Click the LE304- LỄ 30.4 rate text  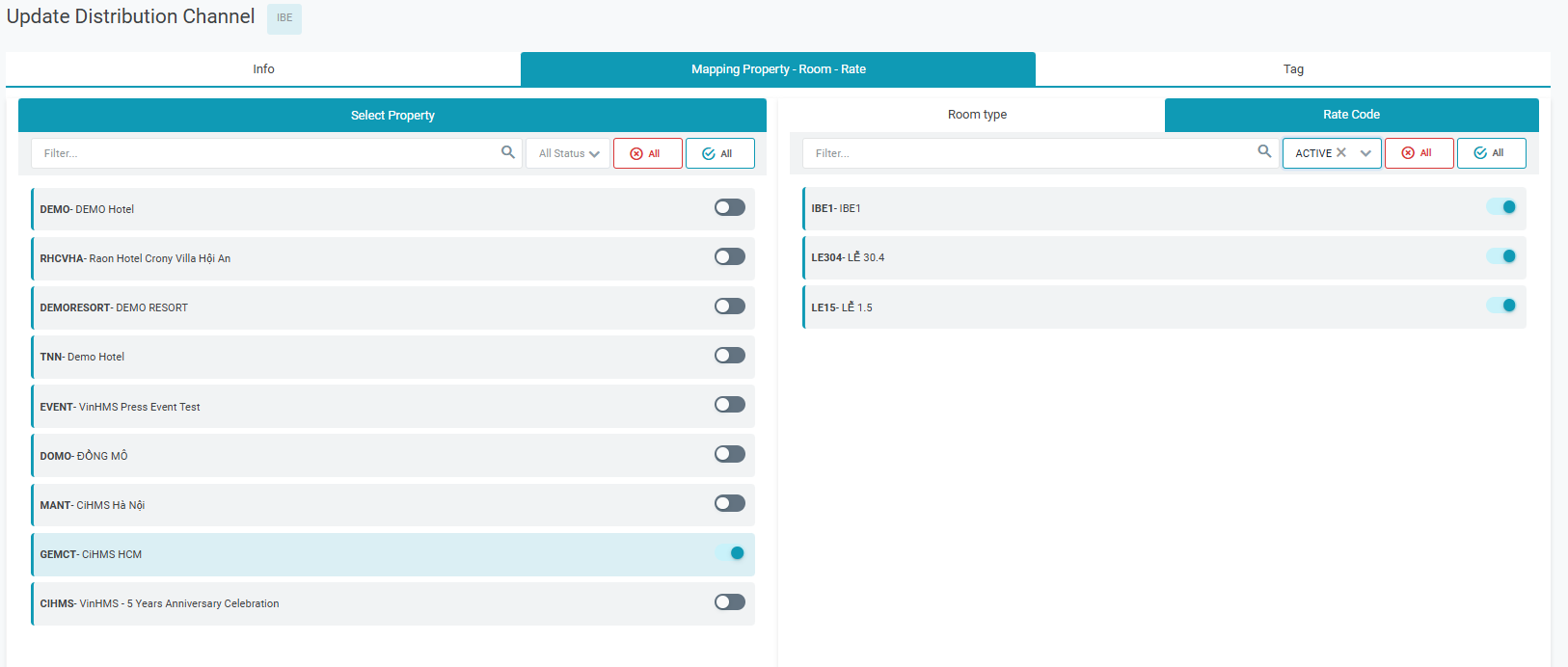point(848,257)
